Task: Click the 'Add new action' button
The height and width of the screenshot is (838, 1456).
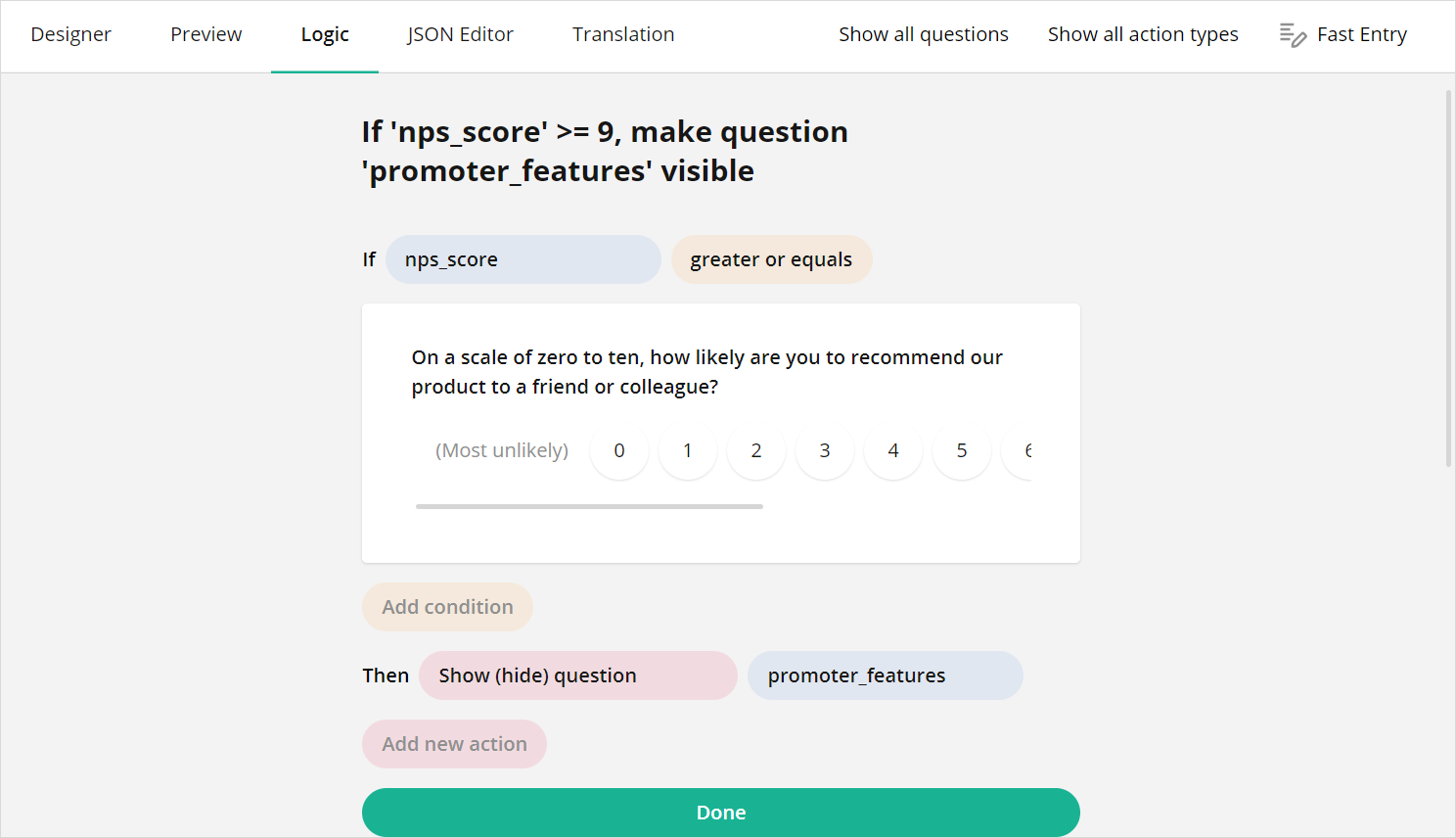Action: pyautogui.click(x=454, y=744)
